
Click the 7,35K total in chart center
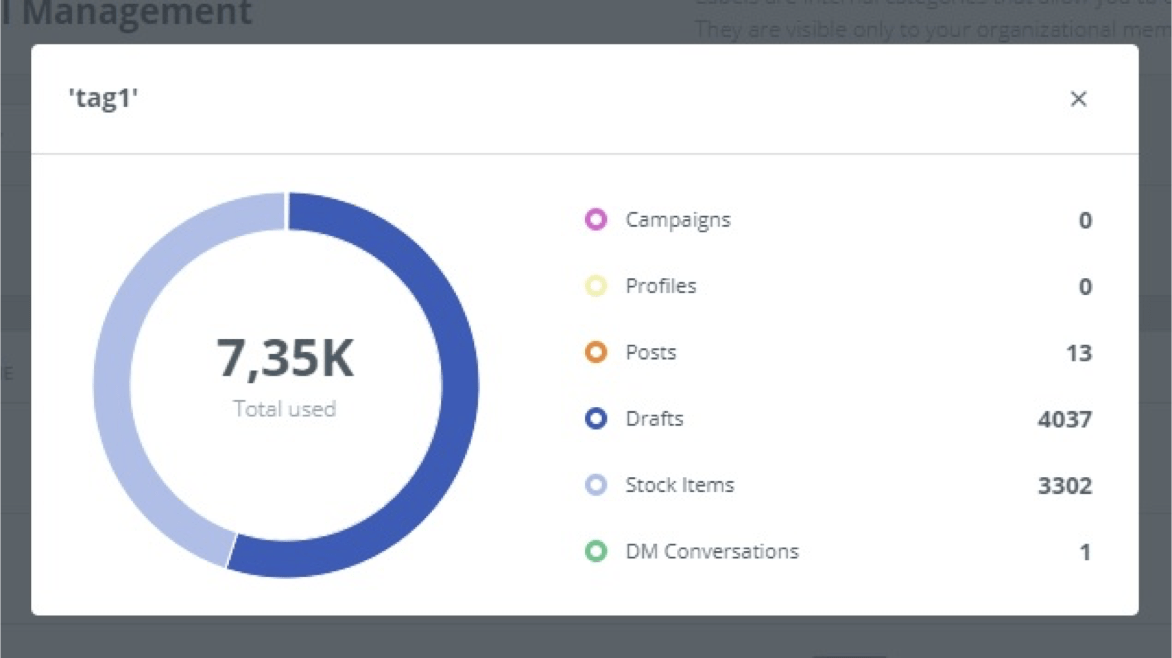point(285,360)
